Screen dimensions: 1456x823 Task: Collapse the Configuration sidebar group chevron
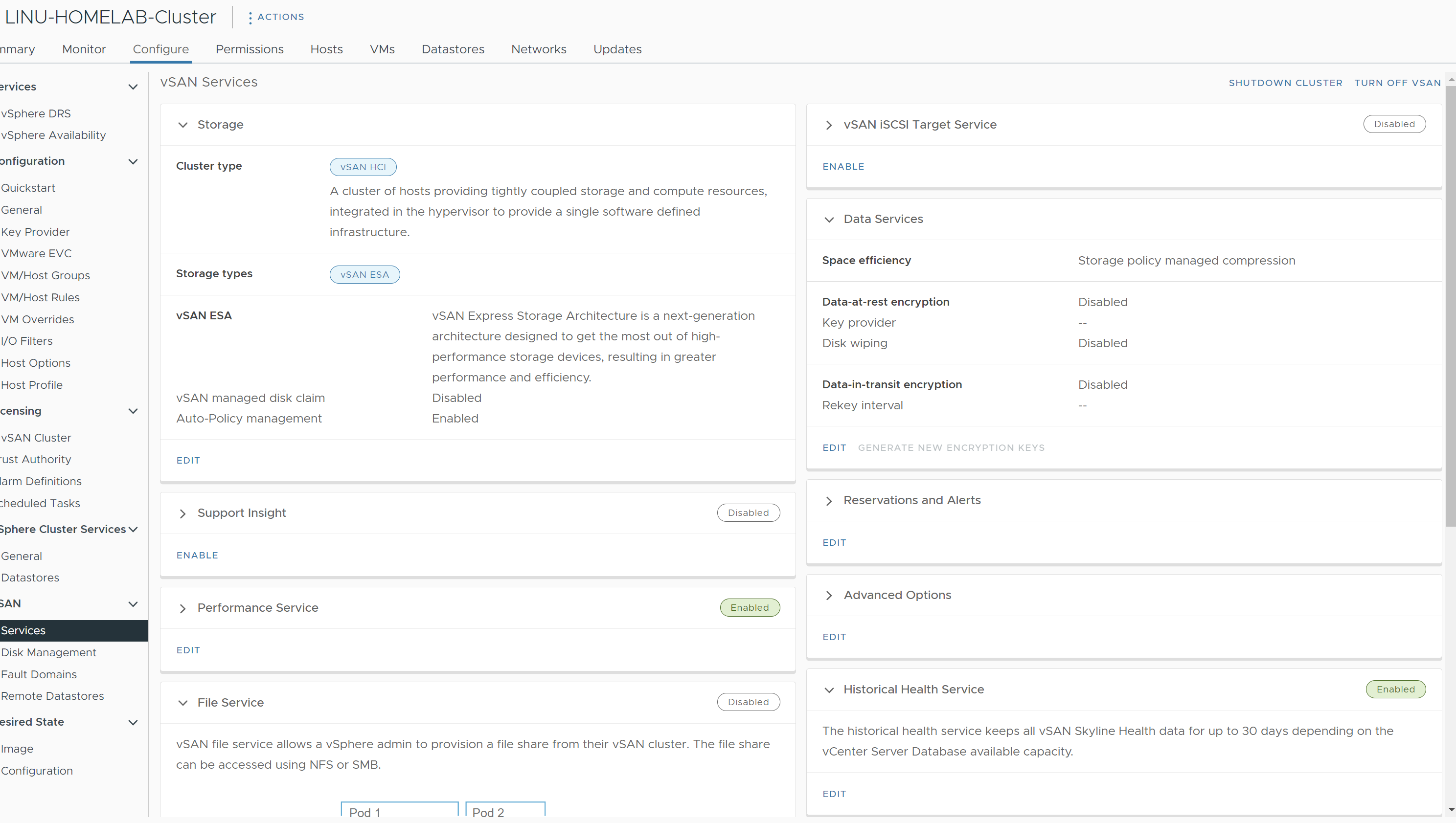tap(133, 162)
